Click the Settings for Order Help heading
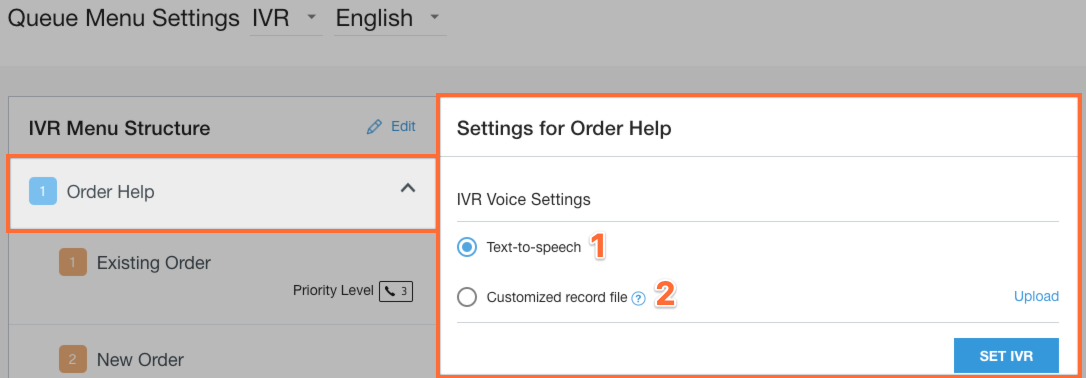The width and height of the screenshot is (1086, 378). coord(564,129)
